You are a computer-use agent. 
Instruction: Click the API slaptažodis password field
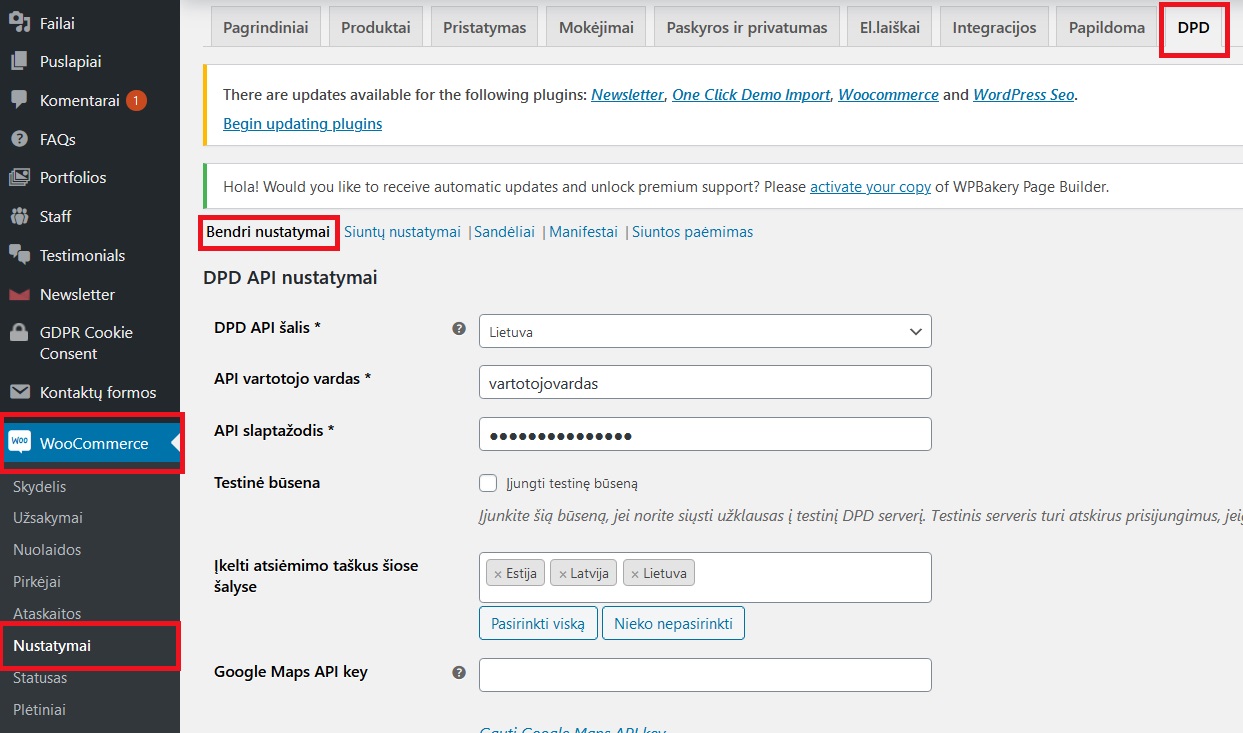click(x=705, y=434)
